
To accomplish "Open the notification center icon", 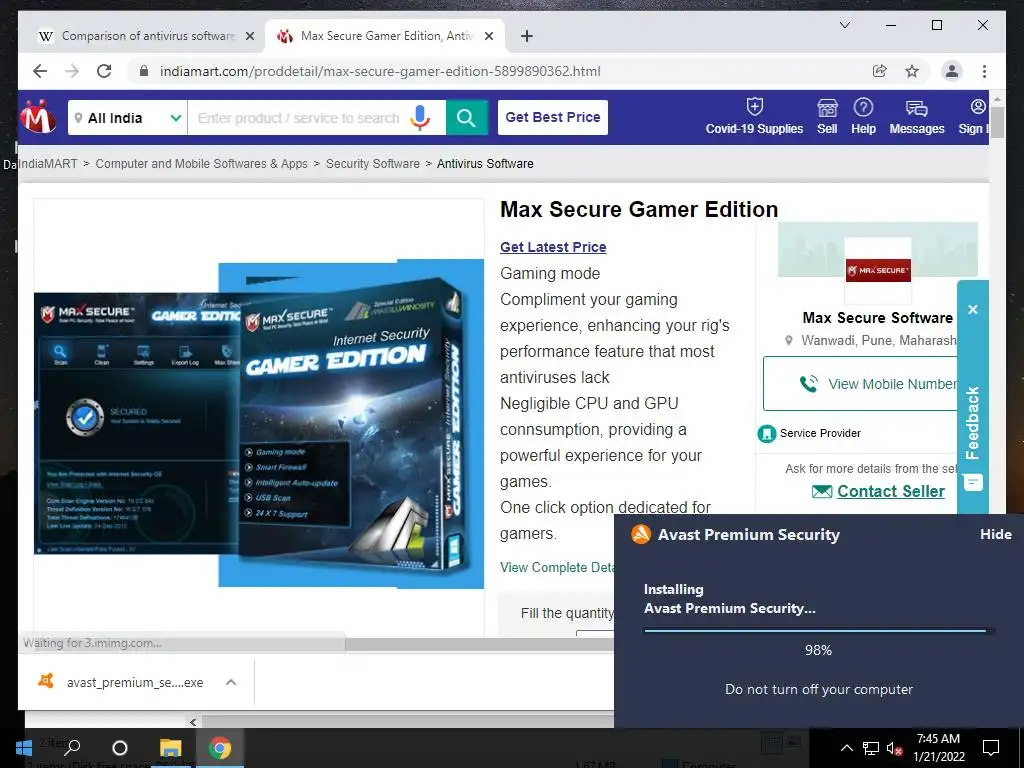I will click(x=991, y=748).
